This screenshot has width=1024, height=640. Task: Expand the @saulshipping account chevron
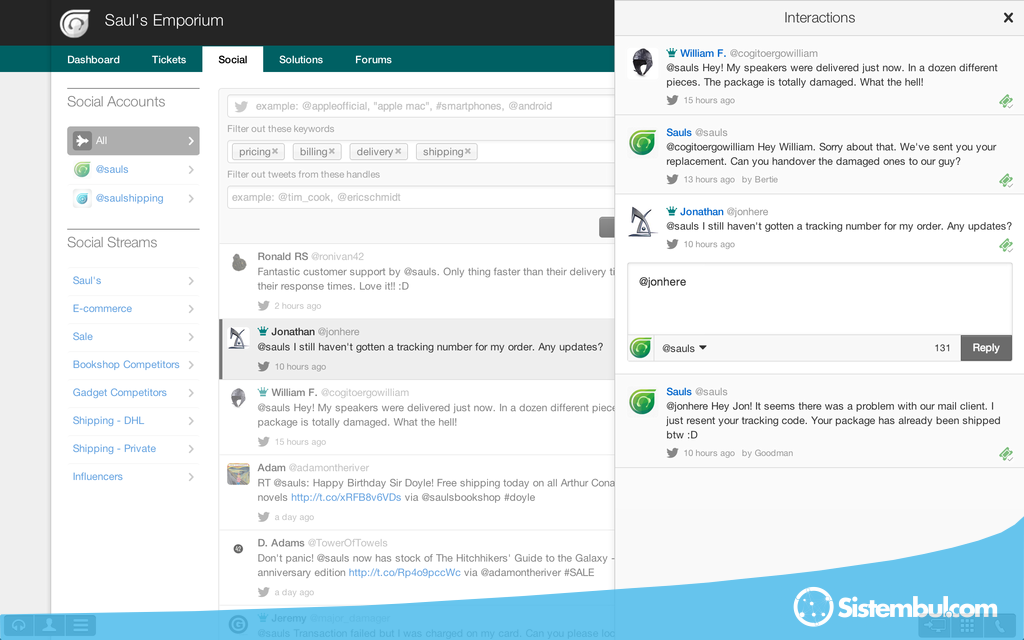(191, 199)
